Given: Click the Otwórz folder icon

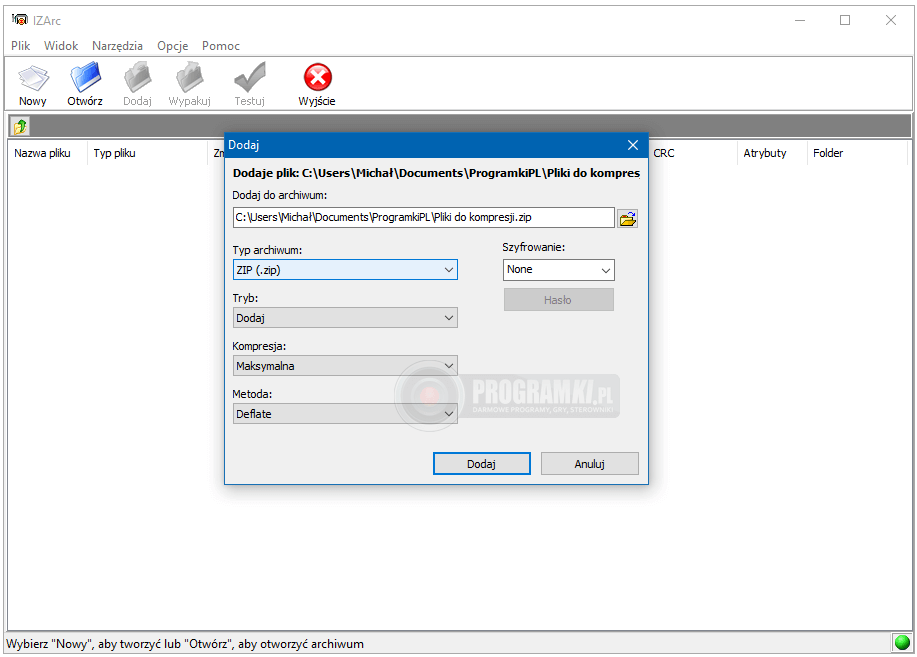Looking at the screenshot, I should click(x=85, y=77).
